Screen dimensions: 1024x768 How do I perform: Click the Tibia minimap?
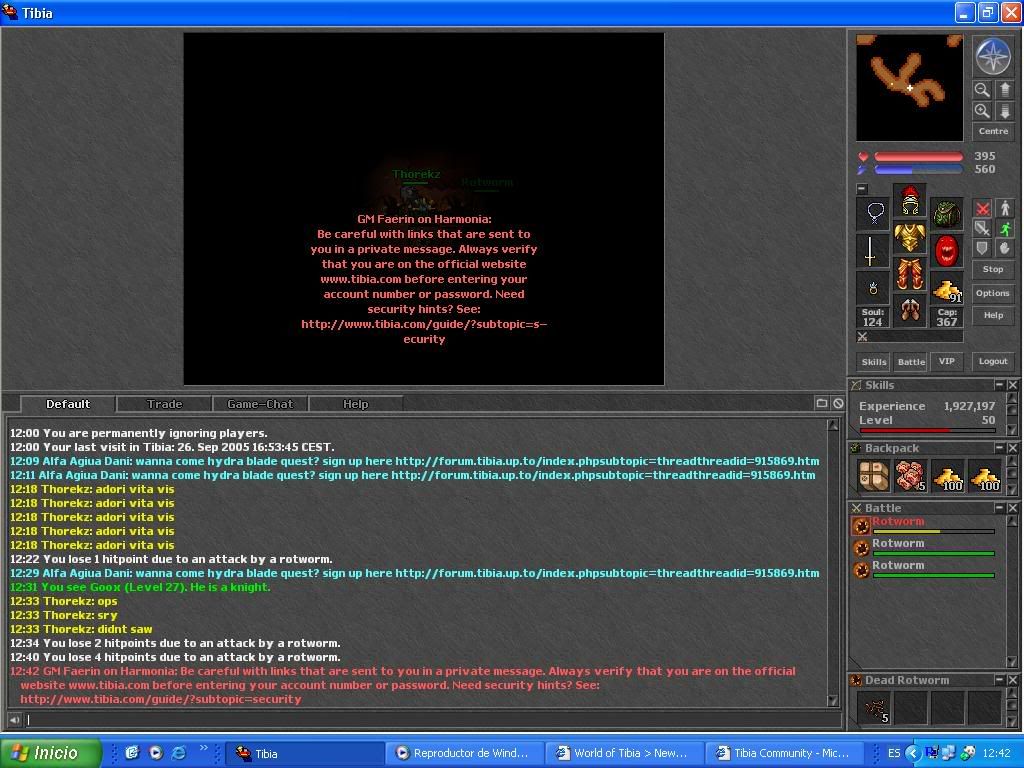(x=909, y=88)
